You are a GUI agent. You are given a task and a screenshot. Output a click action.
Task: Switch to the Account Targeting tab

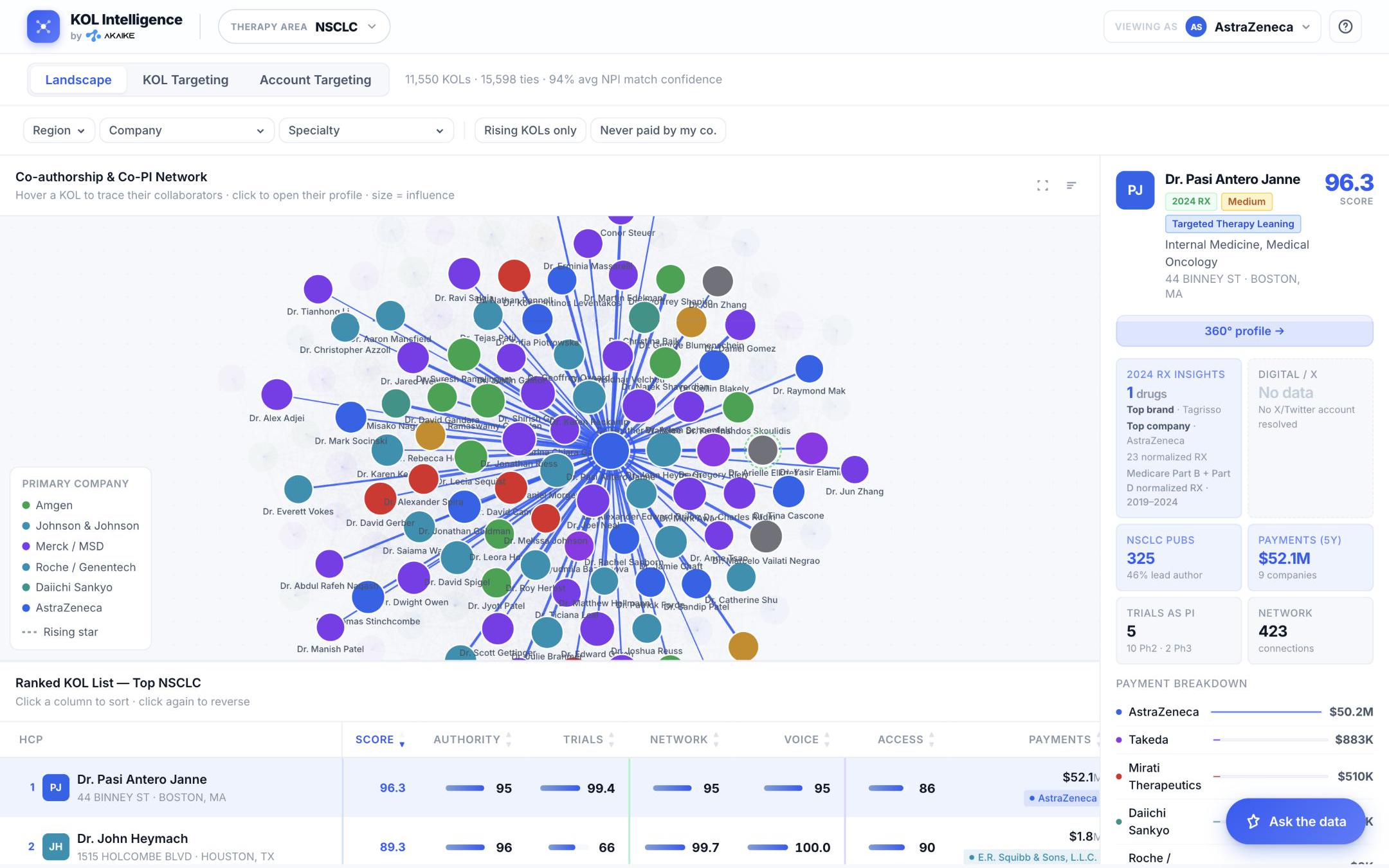click(x=315, y=80)
